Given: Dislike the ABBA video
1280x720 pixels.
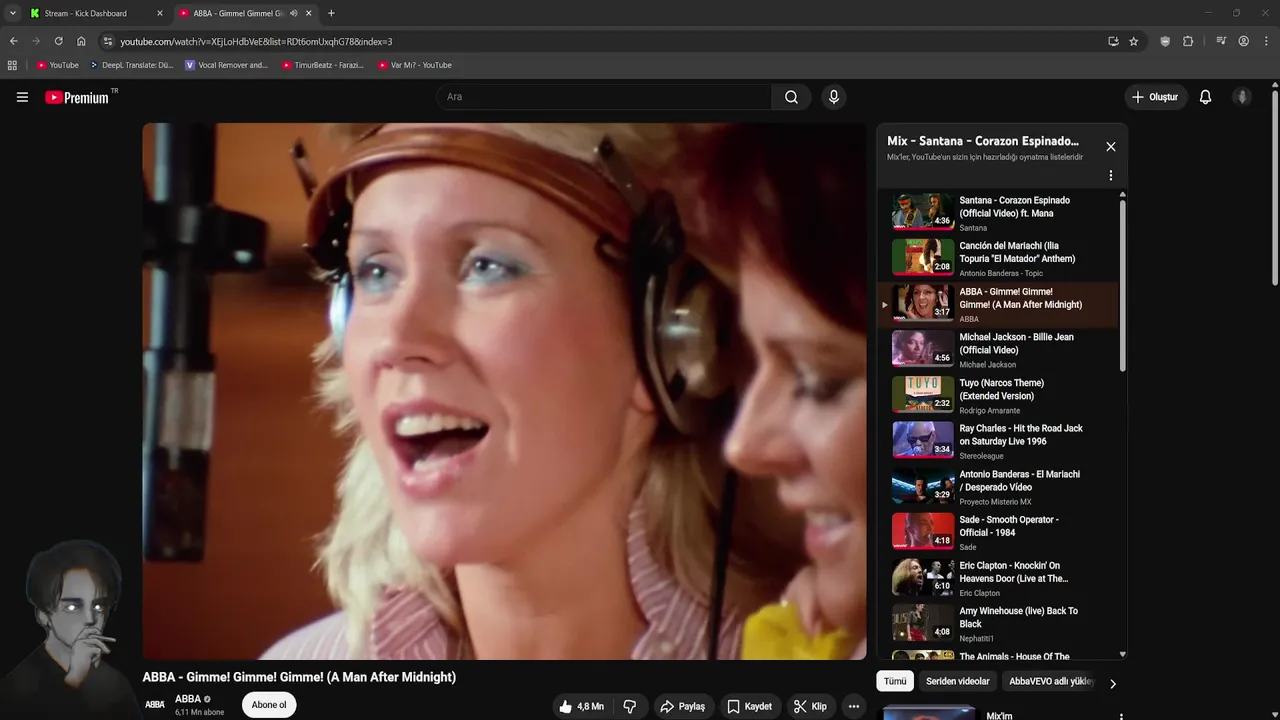Looking at the screenshot, I should (629, 706).
